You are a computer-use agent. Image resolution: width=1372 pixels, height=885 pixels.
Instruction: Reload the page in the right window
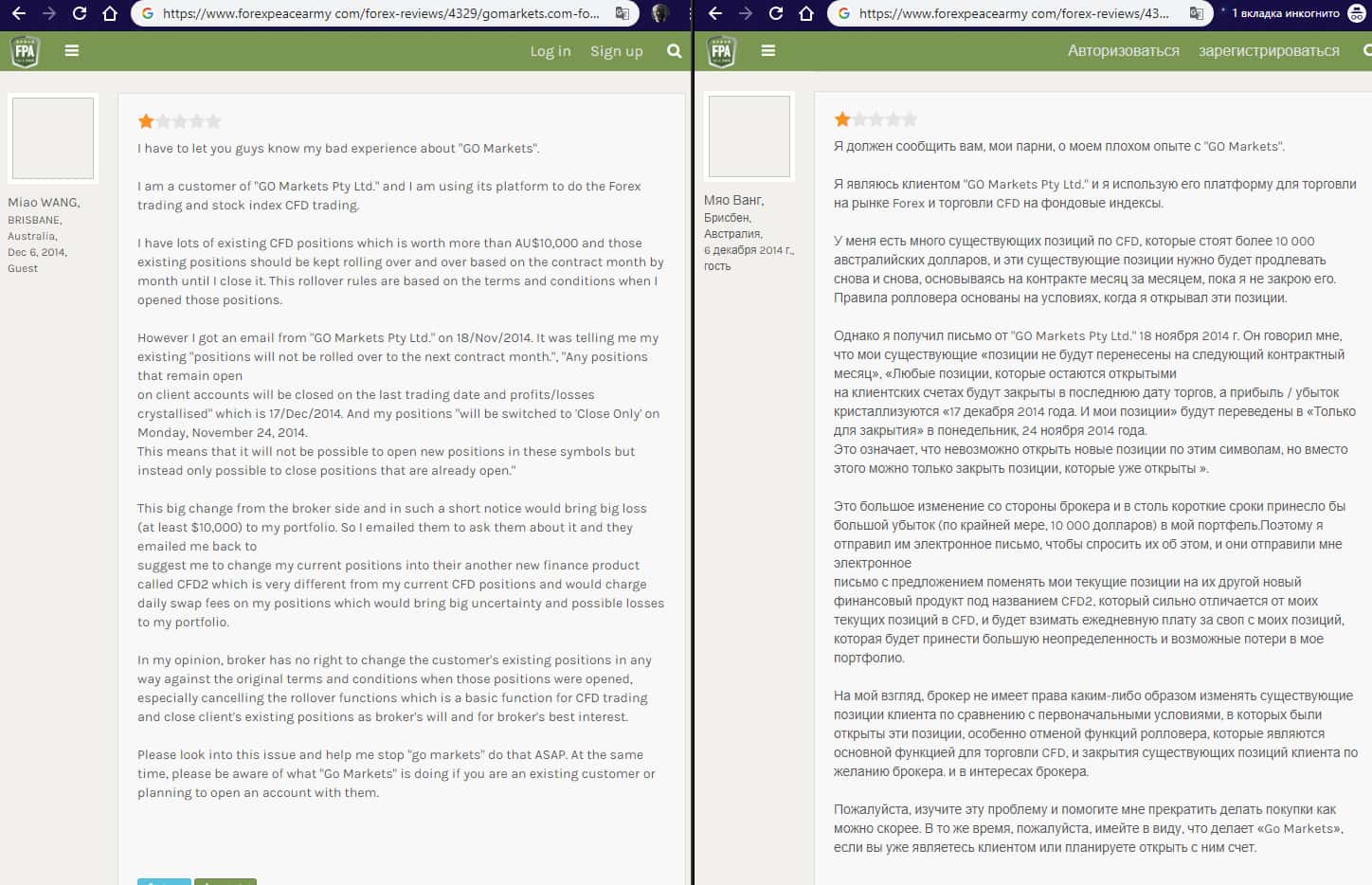(776, 13)
